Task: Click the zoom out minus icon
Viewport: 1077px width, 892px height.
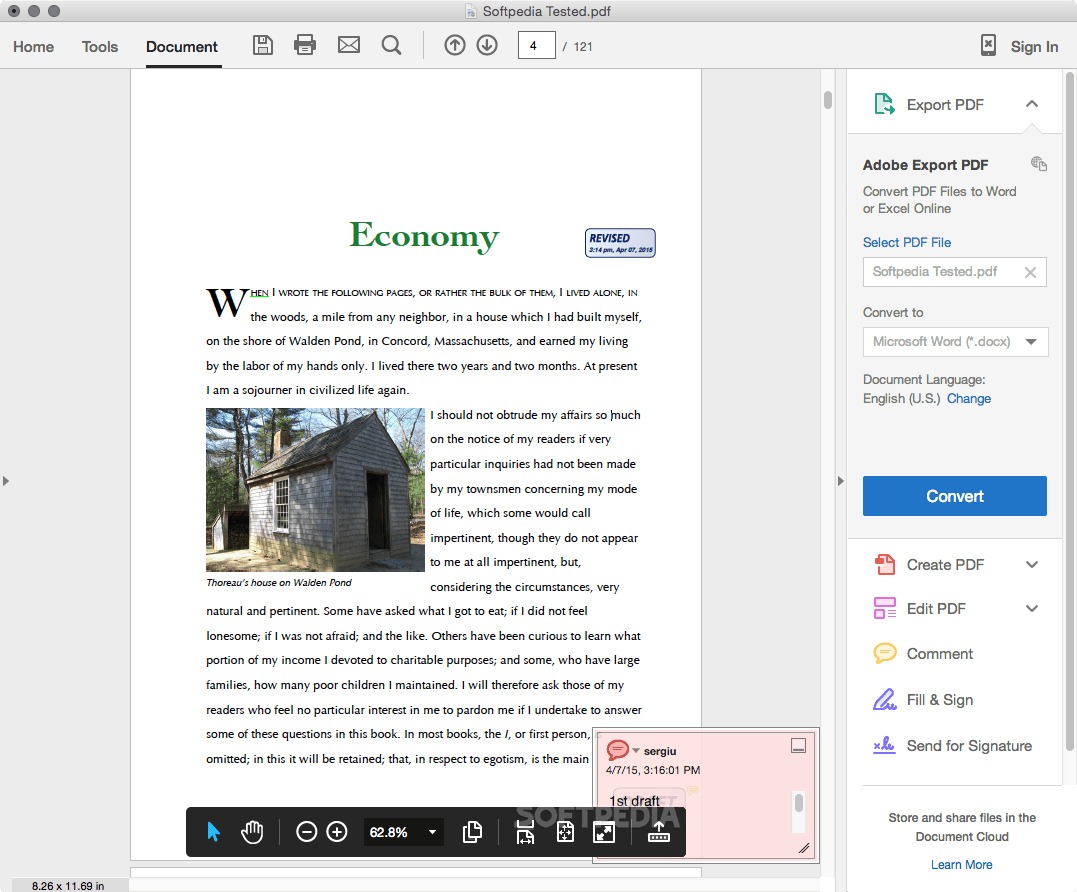Action: click(x=307, y=832)
